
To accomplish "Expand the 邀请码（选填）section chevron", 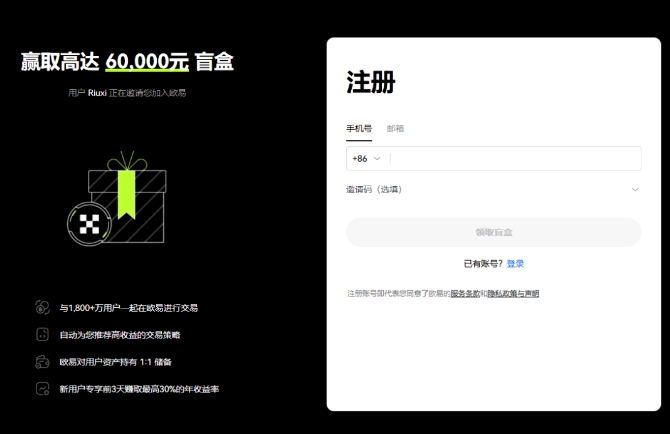I will point(635,190).
